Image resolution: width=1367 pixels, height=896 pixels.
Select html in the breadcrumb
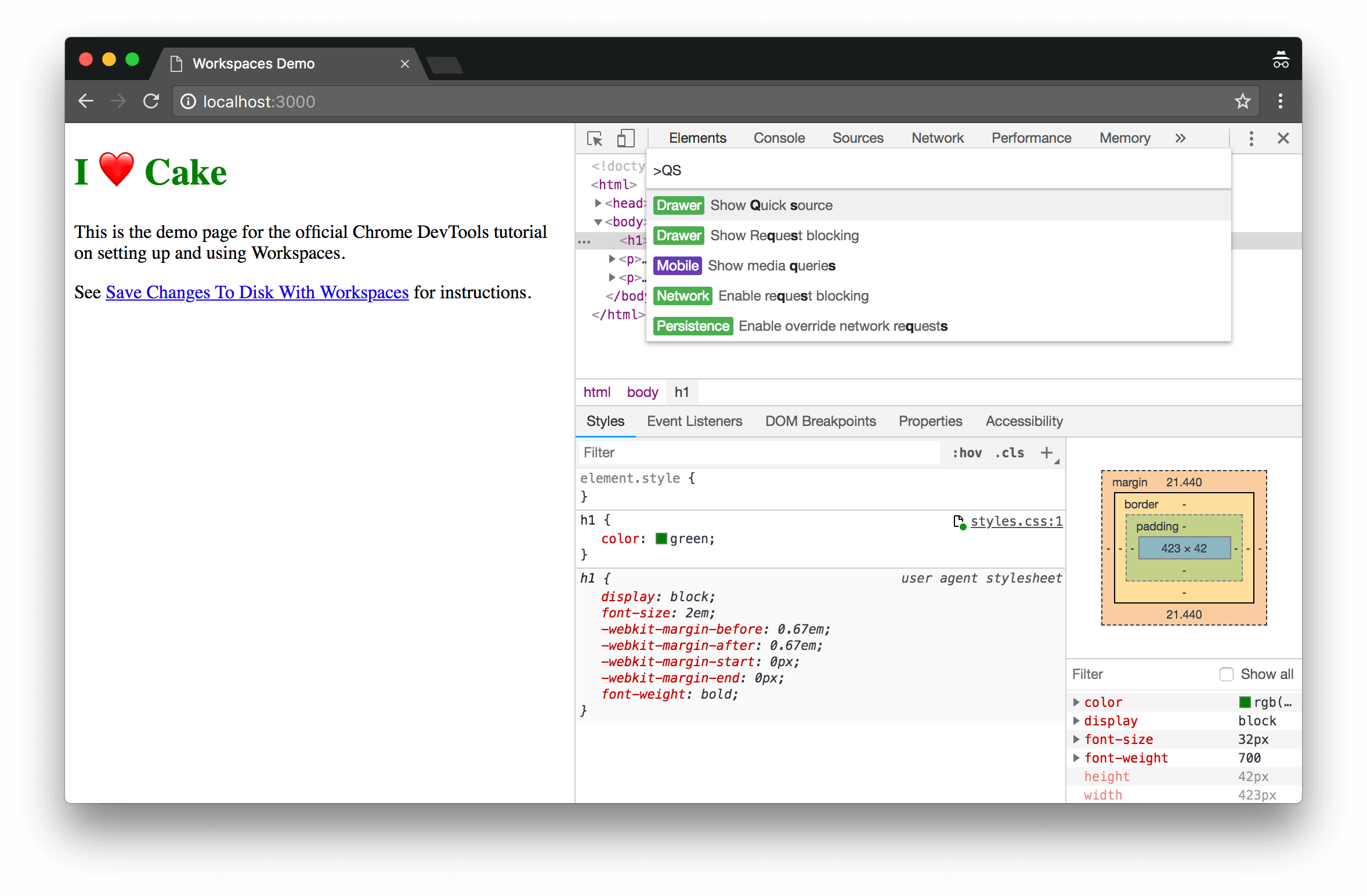596,392
